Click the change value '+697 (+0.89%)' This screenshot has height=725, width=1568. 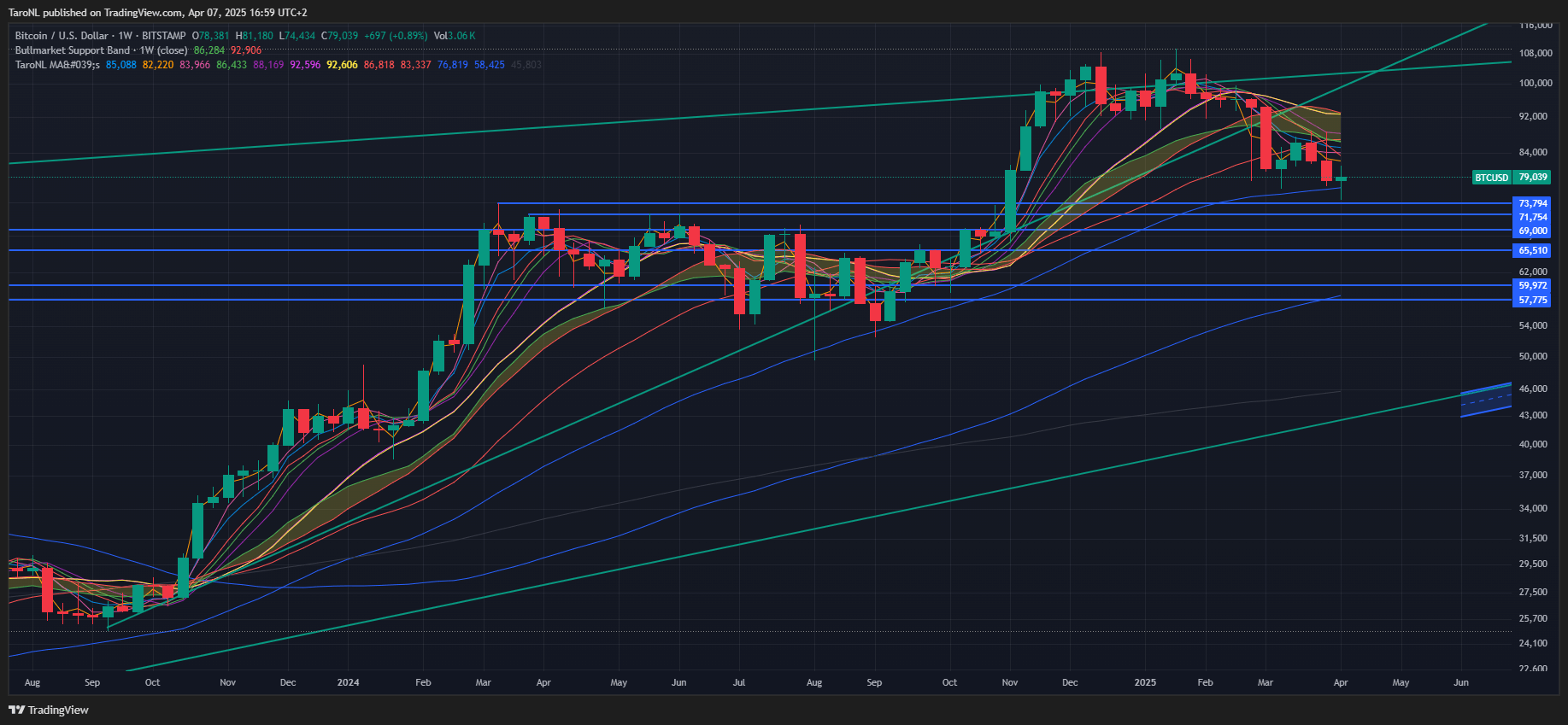point(396,36)
